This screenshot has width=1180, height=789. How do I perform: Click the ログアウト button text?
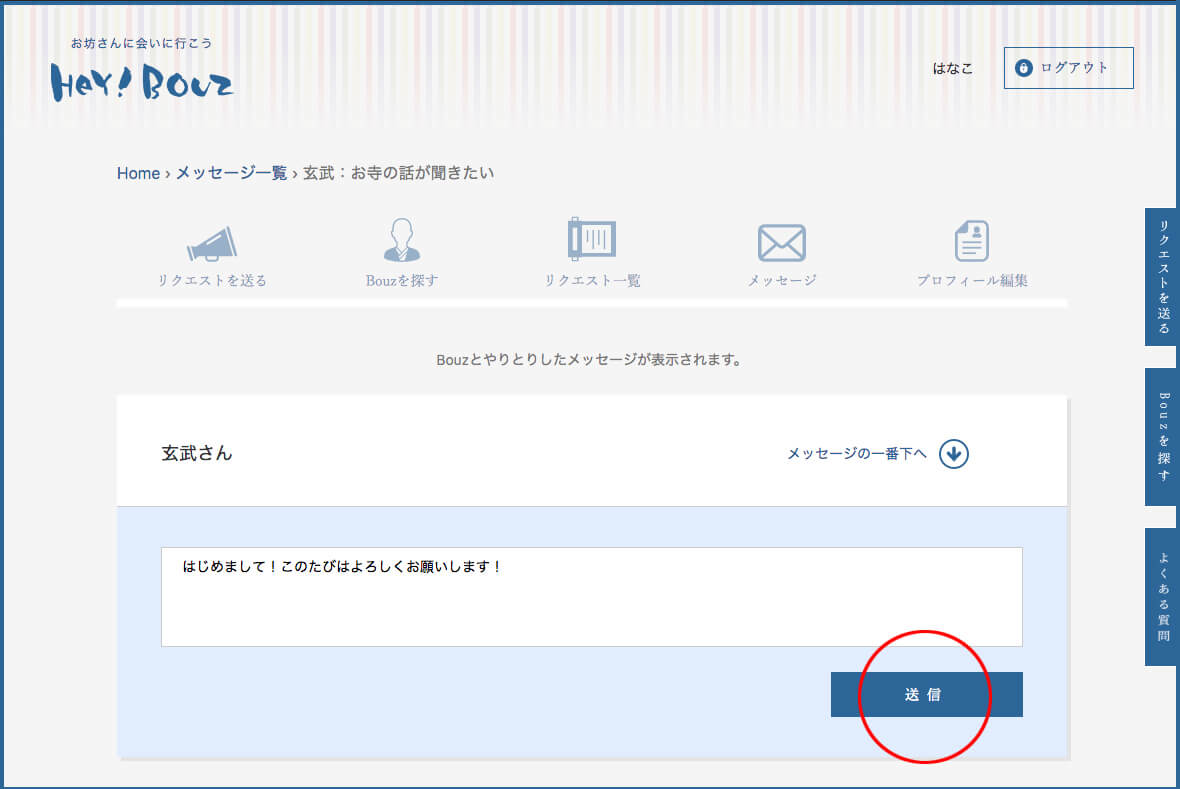point(1074,68)
